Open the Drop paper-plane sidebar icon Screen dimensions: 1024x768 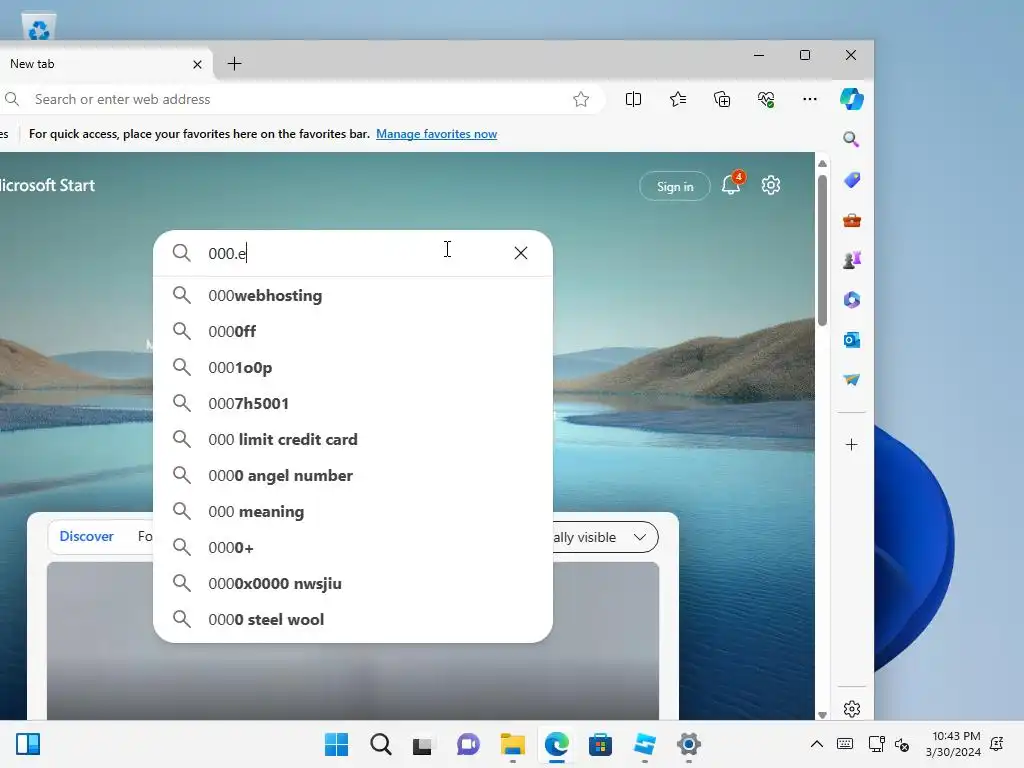pos(852,379)
